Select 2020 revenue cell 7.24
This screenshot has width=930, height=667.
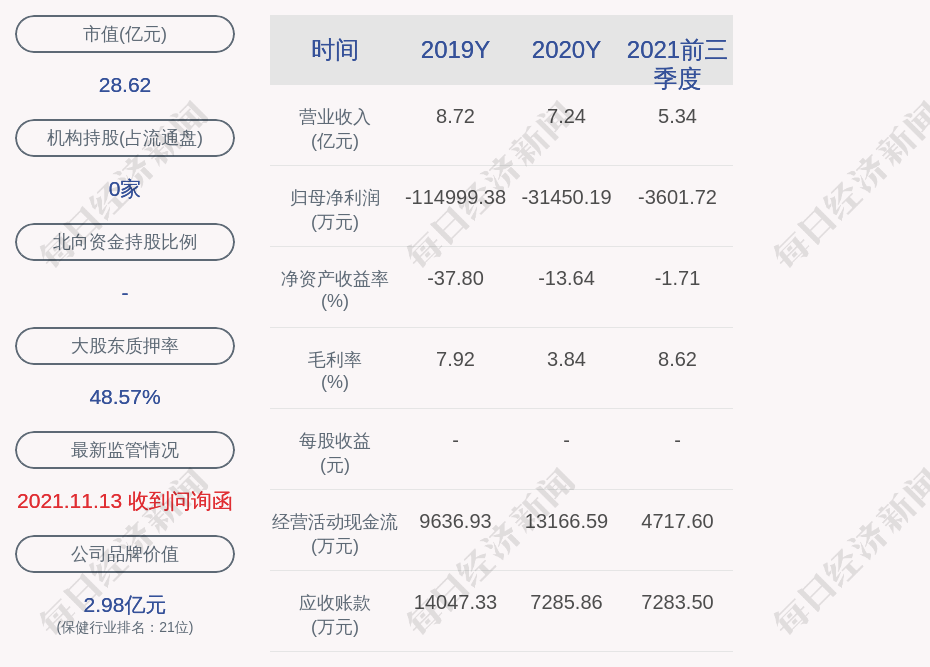click(x=566, y=116)
